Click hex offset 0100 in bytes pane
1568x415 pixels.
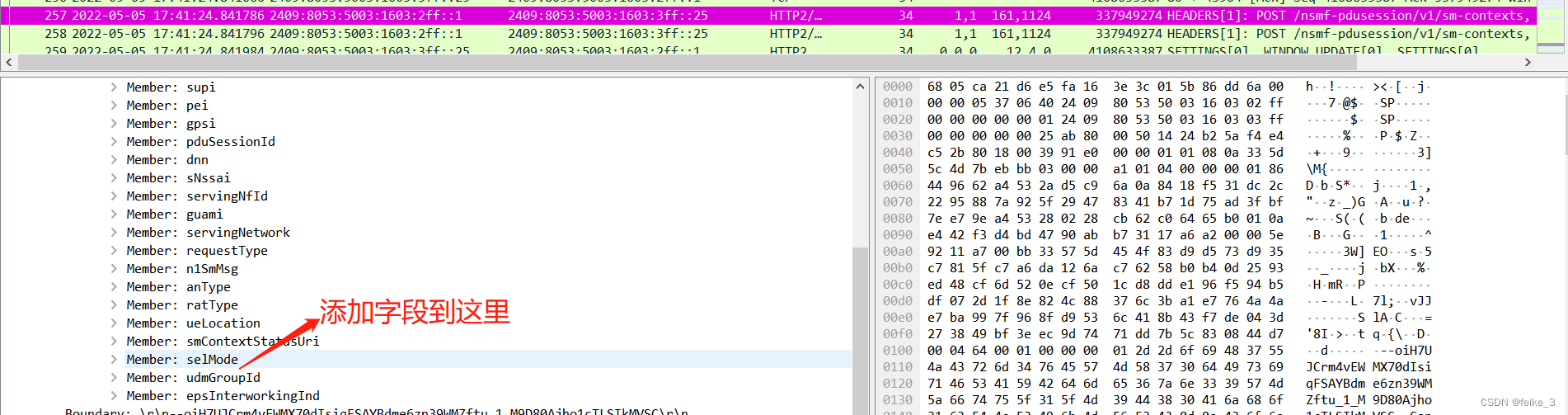pos(898,350)
